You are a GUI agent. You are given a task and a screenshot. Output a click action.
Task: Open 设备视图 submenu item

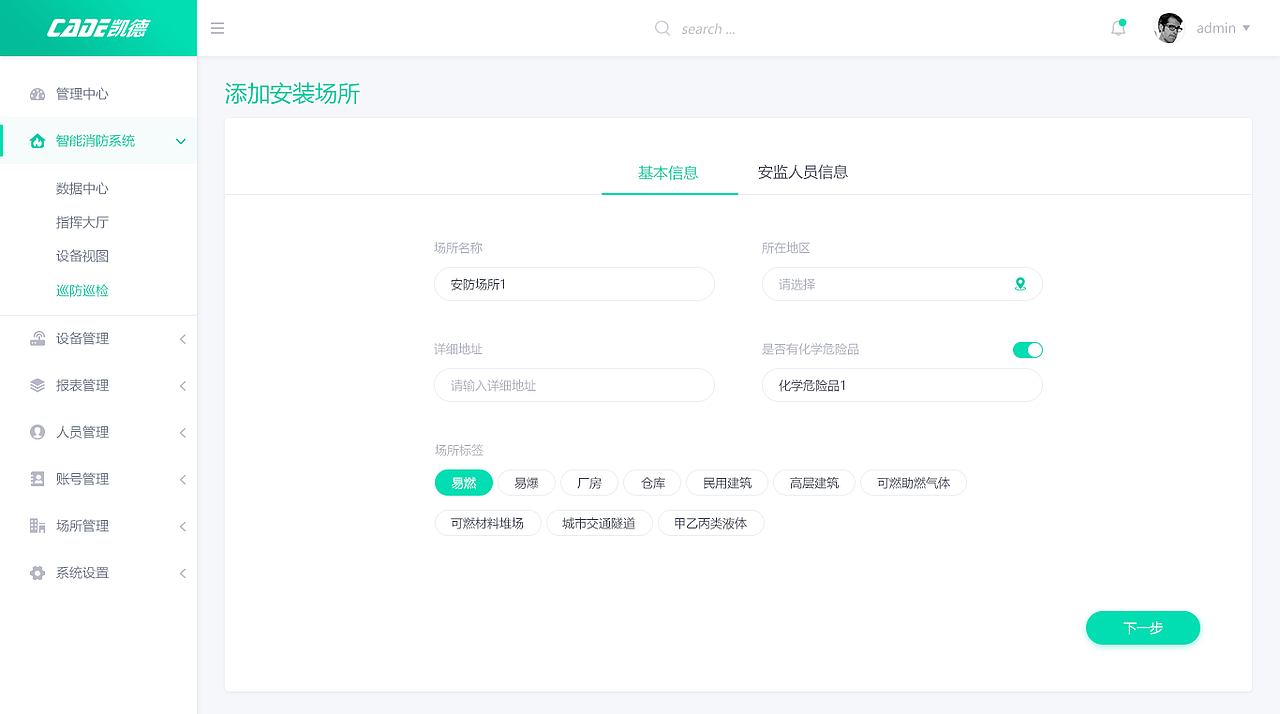(82, 257)
